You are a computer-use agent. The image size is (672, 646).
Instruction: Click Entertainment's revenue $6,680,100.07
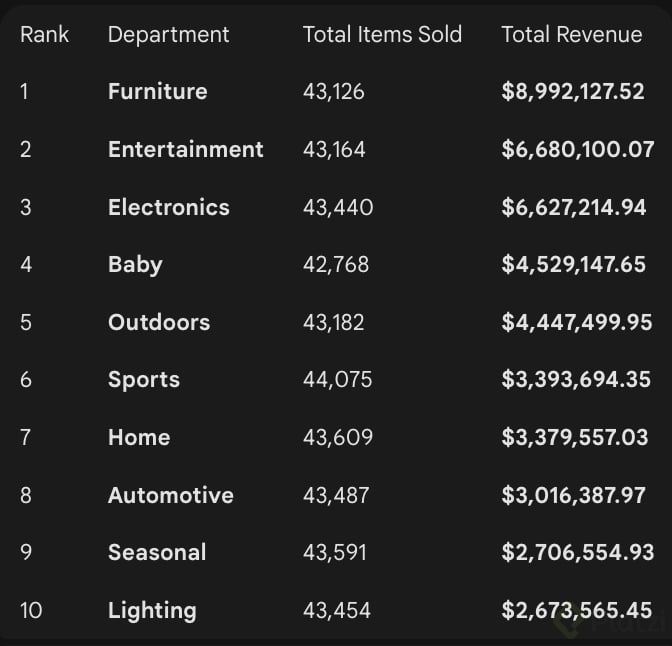click(577, 150)
